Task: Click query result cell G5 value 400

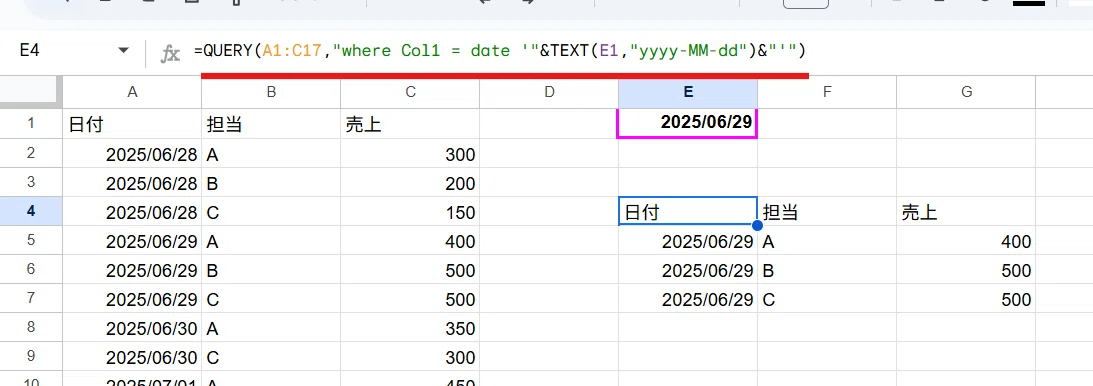Action: click(966, 240)
